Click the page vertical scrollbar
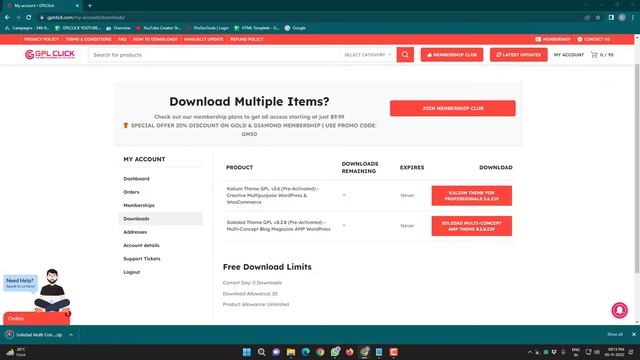640x360 pixels. click(x=637, y=167)
